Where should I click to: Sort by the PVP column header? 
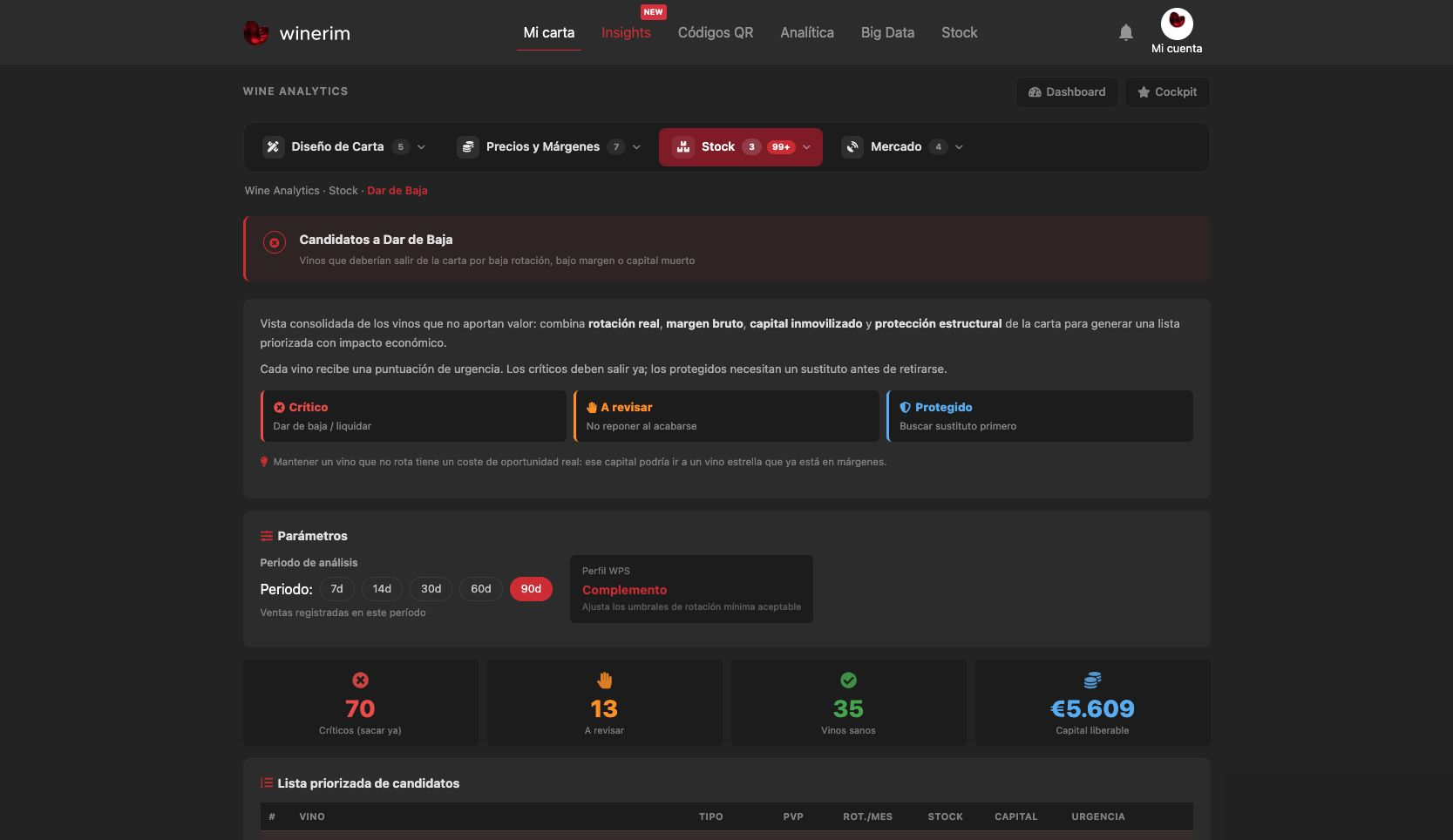(x=793, y=816)
